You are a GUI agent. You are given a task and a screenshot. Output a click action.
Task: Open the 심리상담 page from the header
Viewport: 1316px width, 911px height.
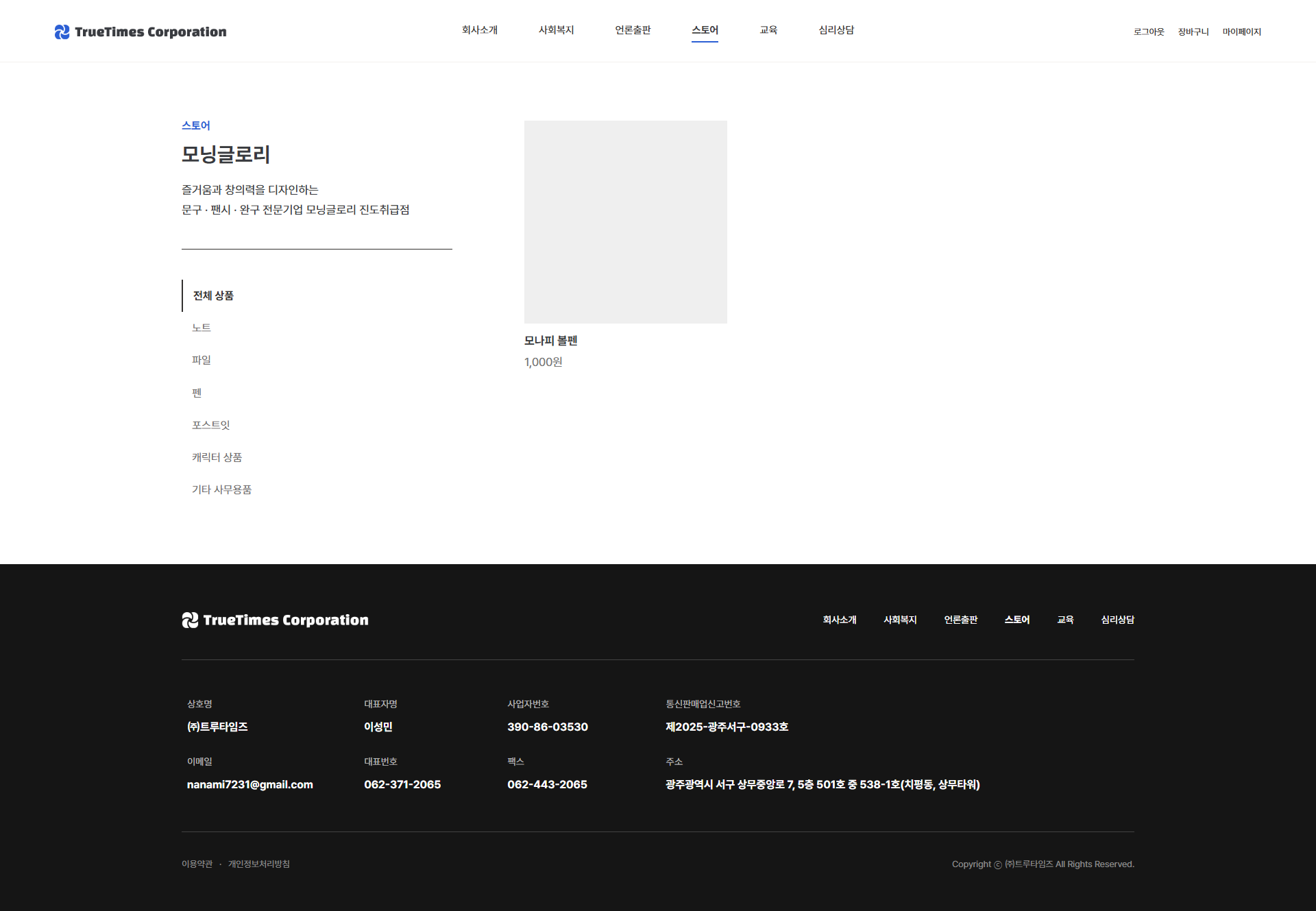tap(836, 30)
